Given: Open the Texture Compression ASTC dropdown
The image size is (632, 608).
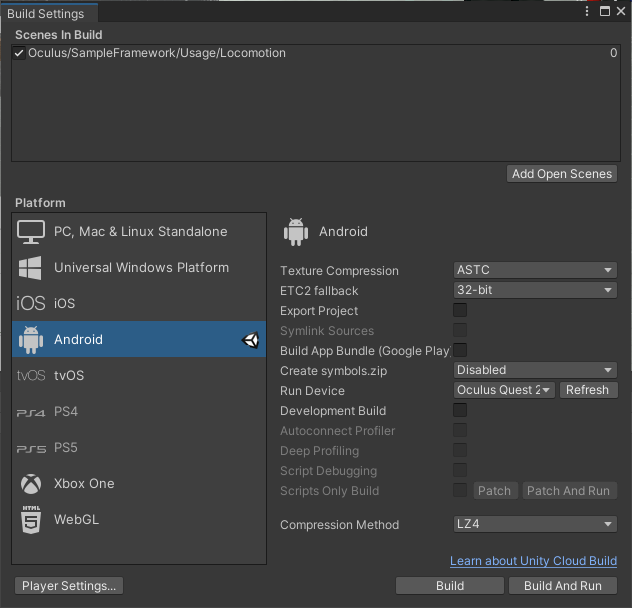Looking at the screenshot, I should tap(535, 271).
